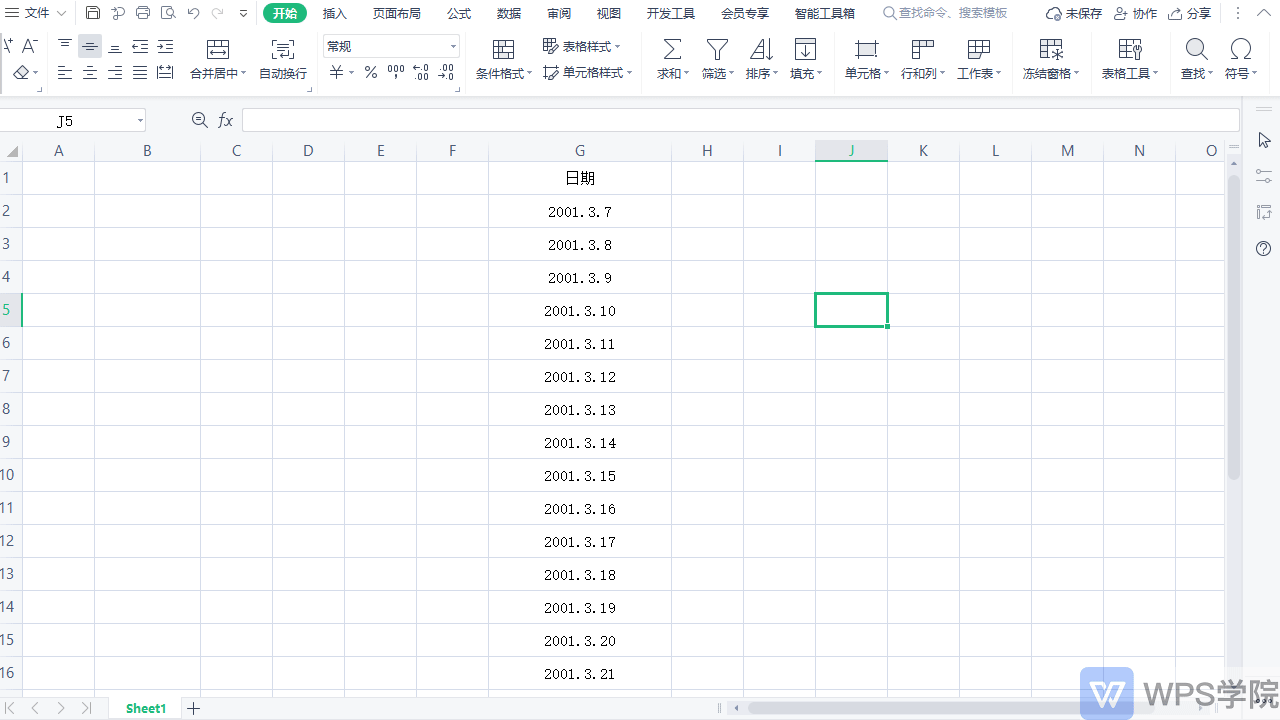Click the 求和 (AutoSum) sigma icon
The height and width of the screenshot is (720, 1280).
(673, 50)
